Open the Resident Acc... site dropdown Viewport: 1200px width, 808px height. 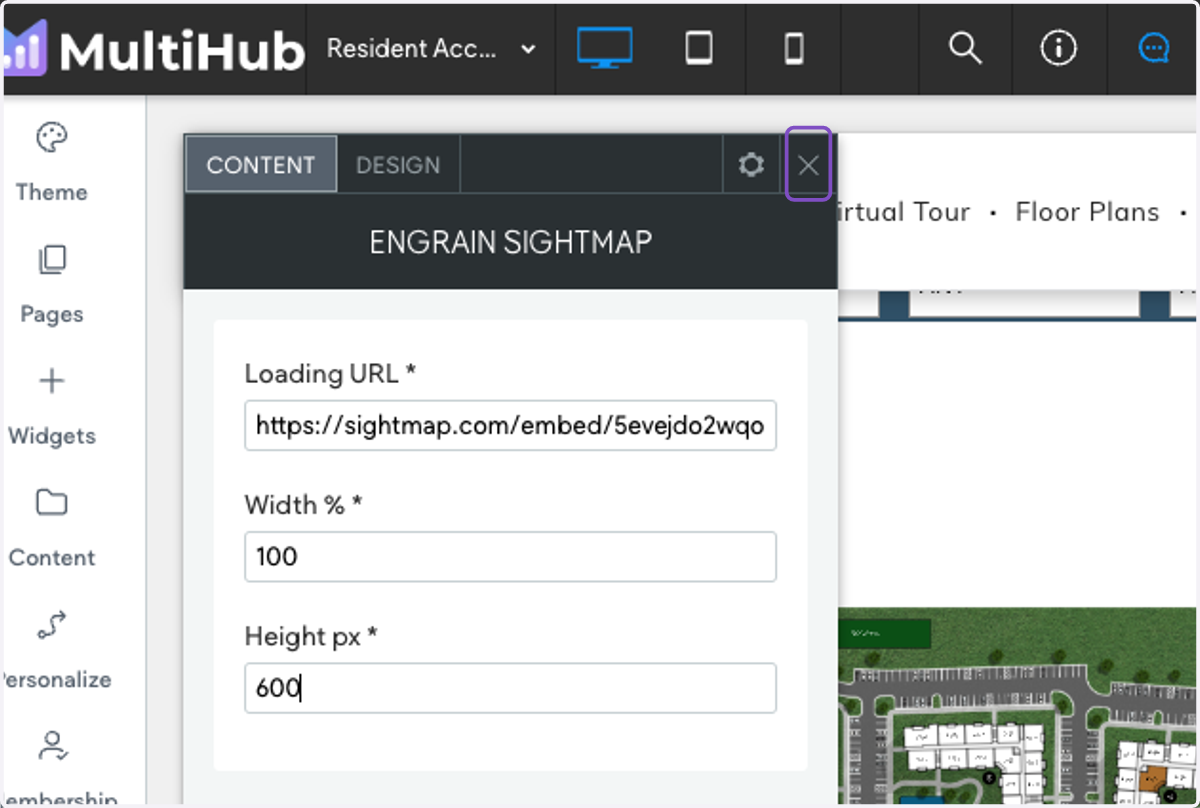point(431,49)
